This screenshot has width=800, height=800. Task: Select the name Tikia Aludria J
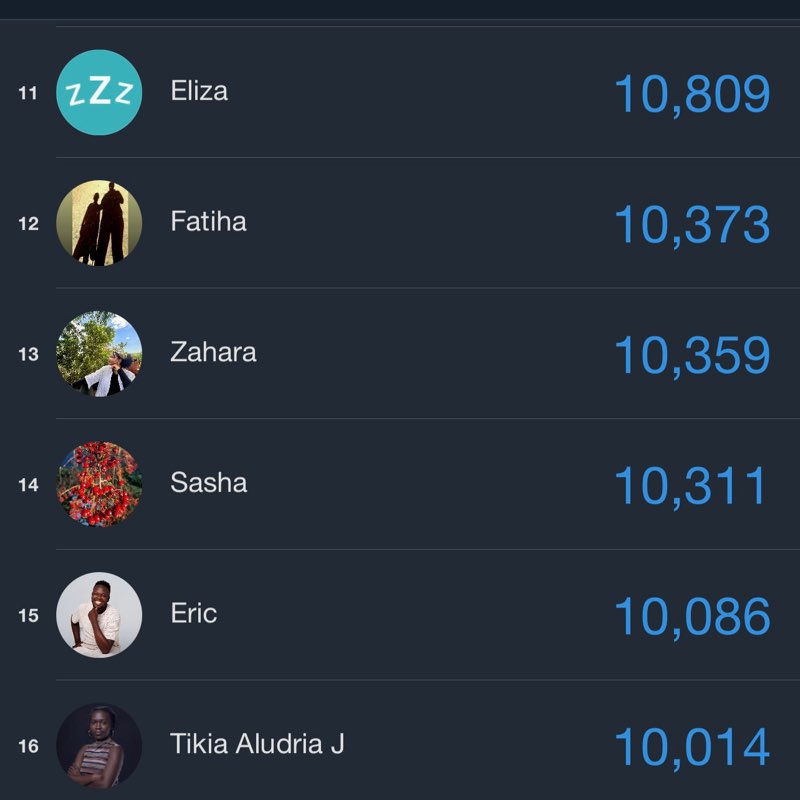click(257, 745)
